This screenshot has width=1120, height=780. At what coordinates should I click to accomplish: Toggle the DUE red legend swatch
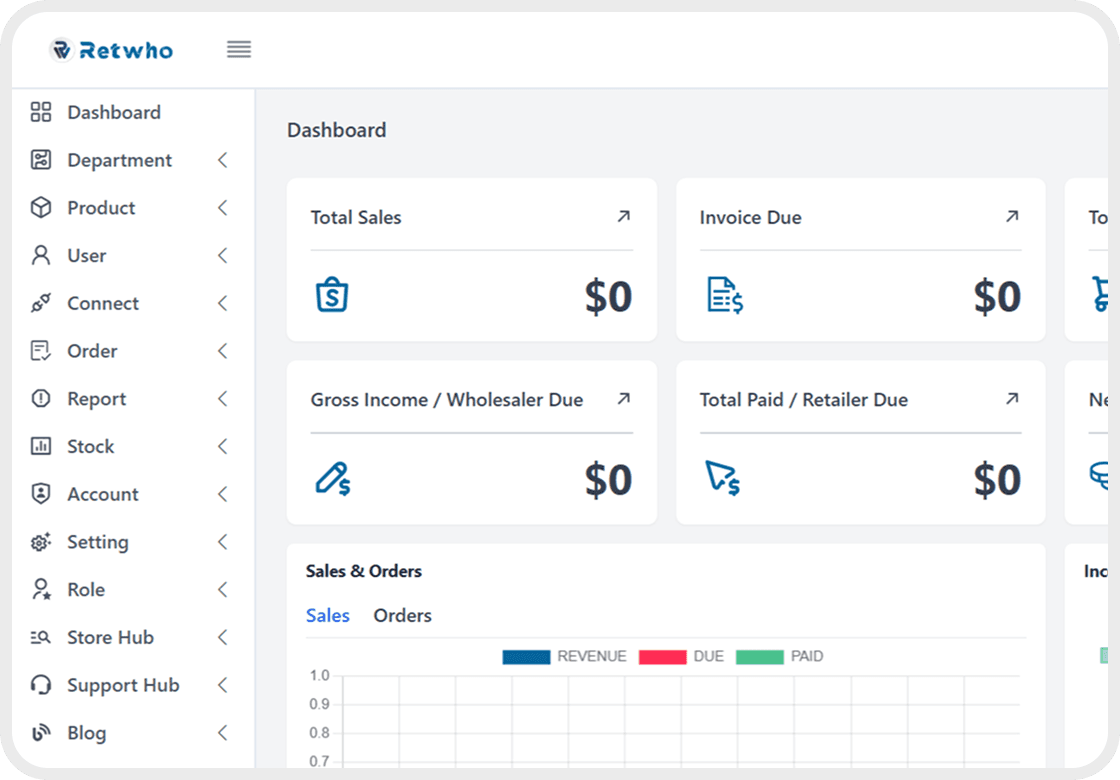click(663, 656)
